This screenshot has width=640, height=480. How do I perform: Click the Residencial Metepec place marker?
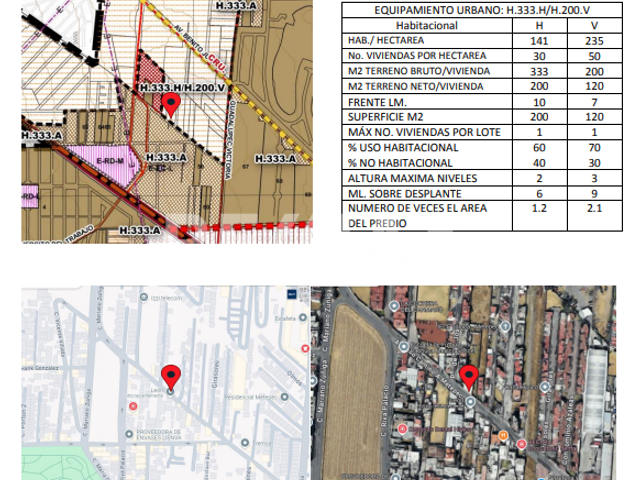(284, 397)
